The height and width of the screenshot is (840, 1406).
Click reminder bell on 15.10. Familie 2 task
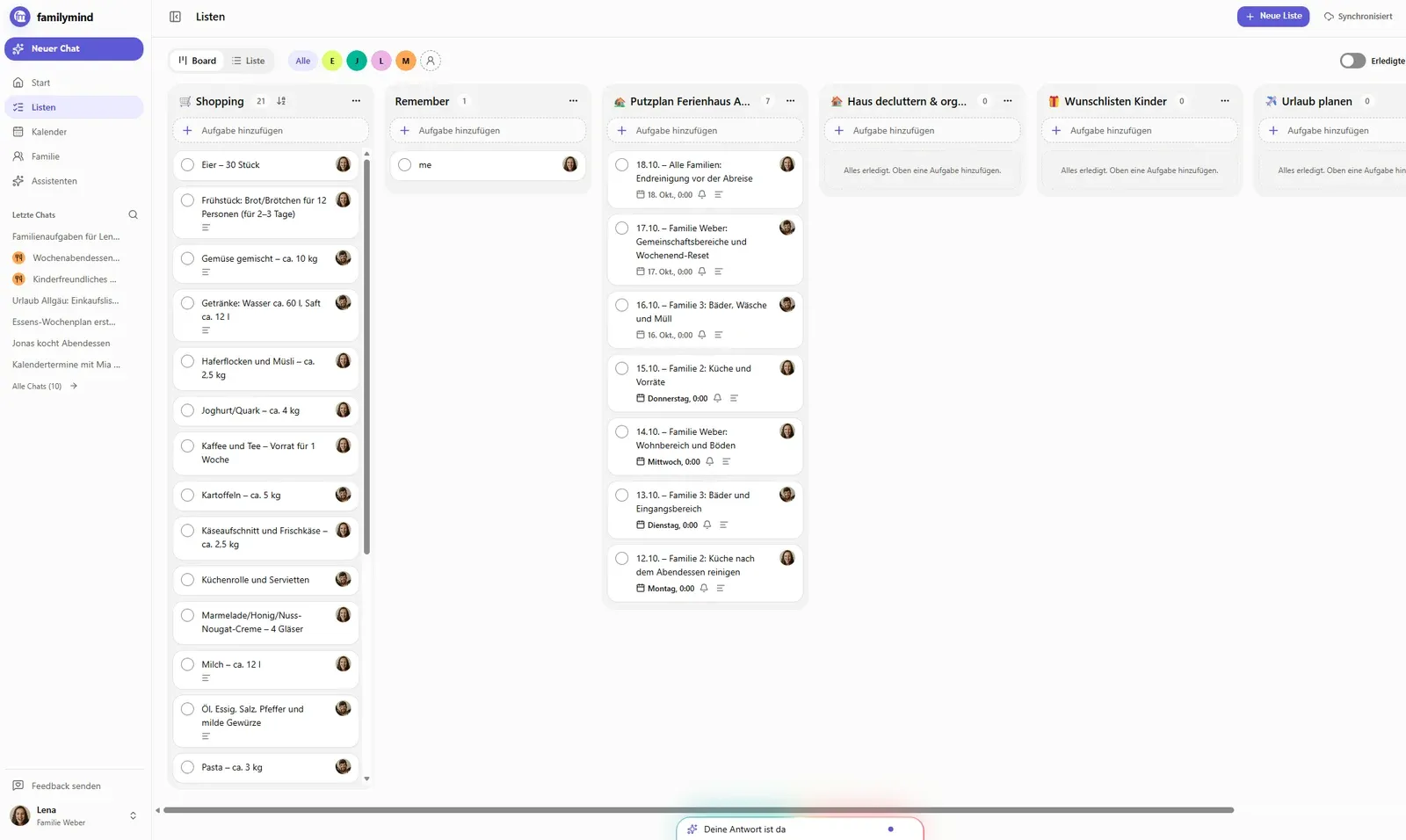[717, 398]
